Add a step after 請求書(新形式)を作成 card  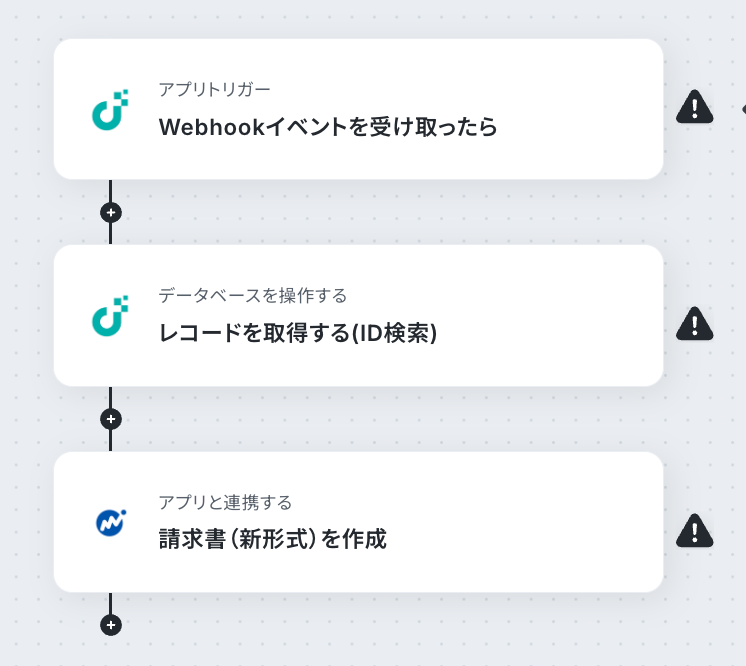[x=111, y=625]
